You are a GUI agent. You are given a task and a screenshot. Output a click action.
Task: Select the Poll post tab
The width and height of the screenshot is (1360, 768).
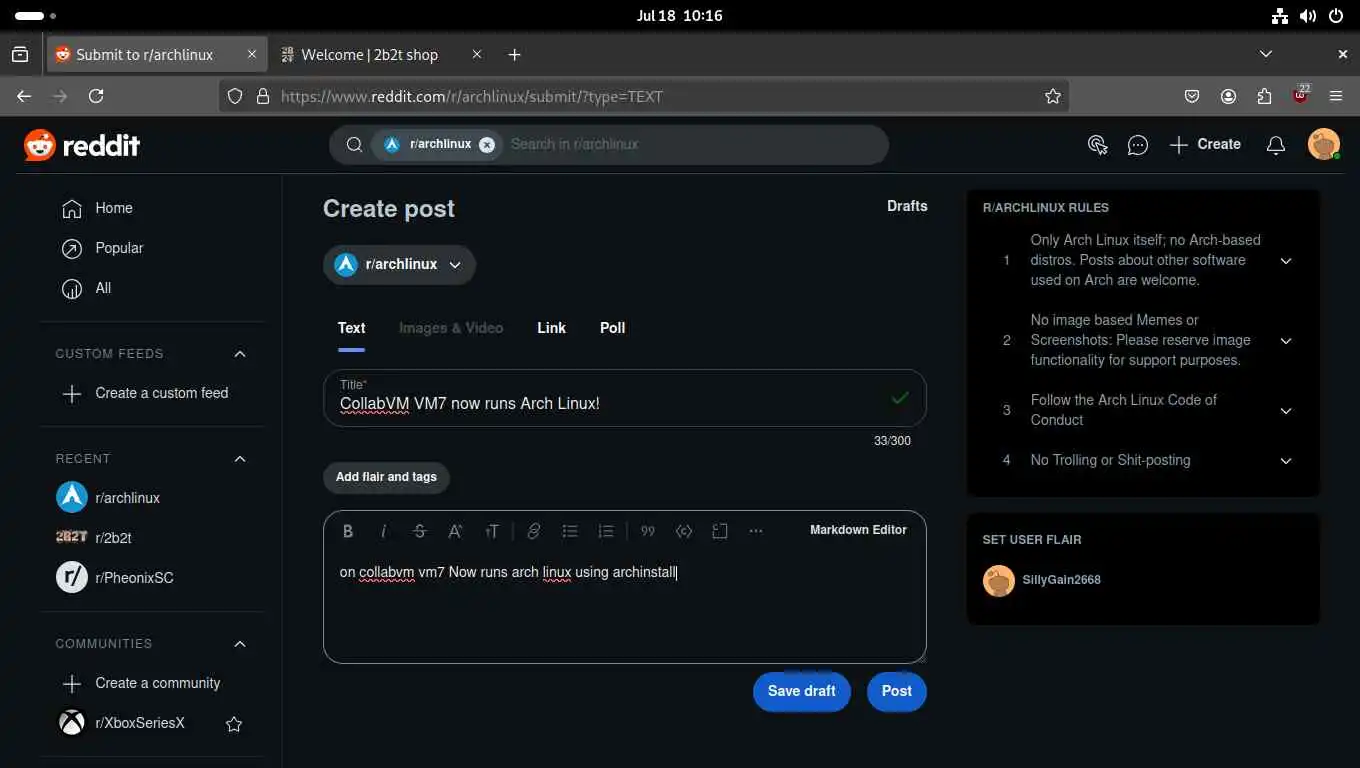[x=612, y=328]
